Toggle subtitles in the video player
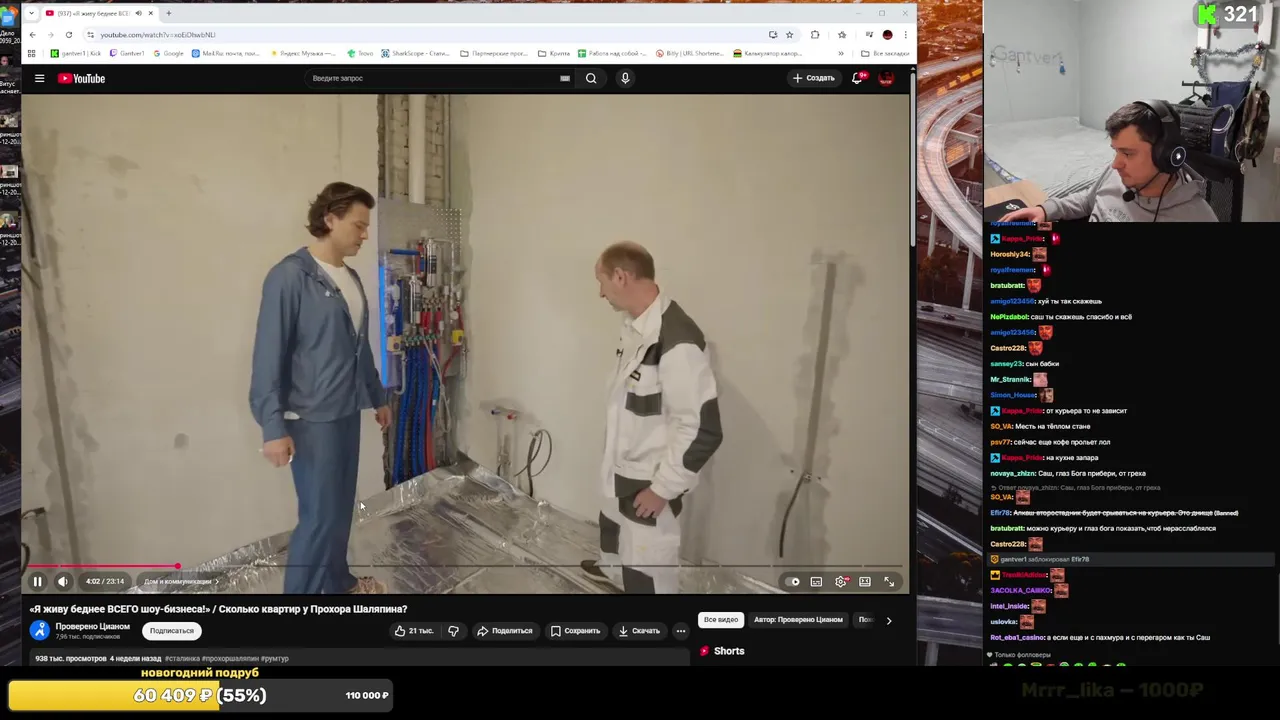This screenshot has width=1280, height=720. click(817, 581)
